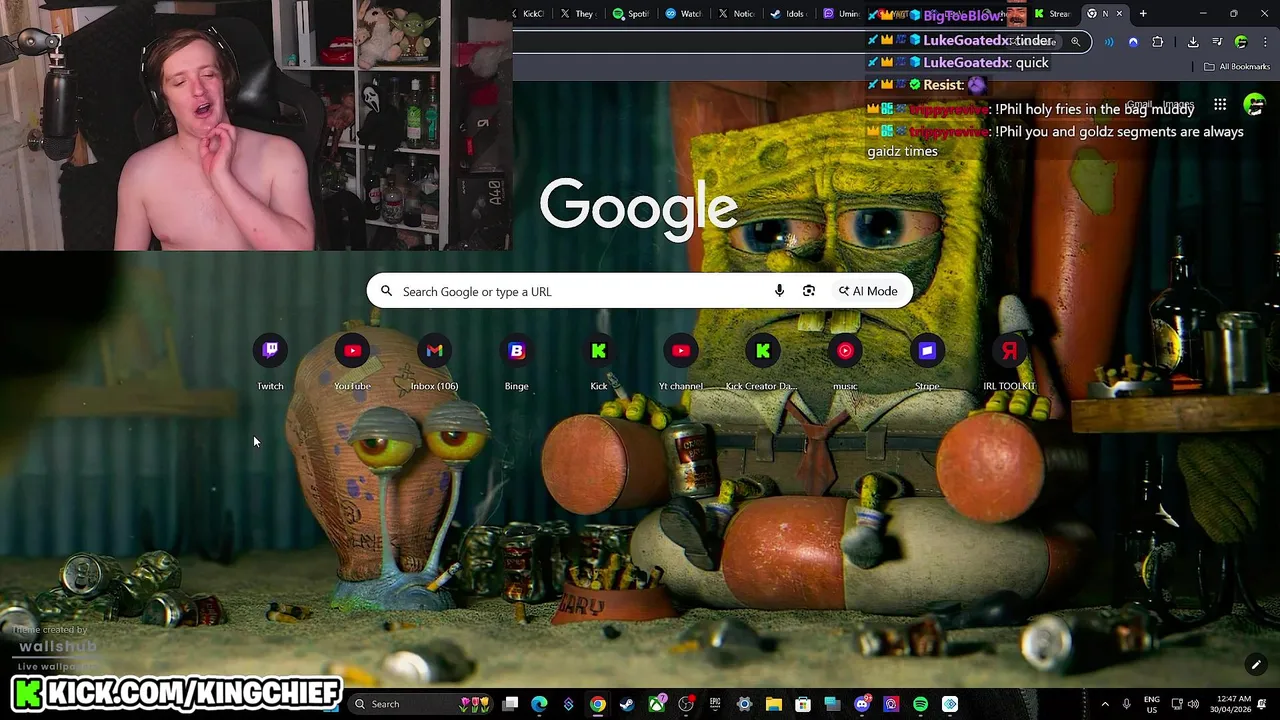The width and height of the screenshot is (1280, 720).
Task: Launch Microsoft Edge from taskbar
Action: pyautogui.click(x=540, y=704)
